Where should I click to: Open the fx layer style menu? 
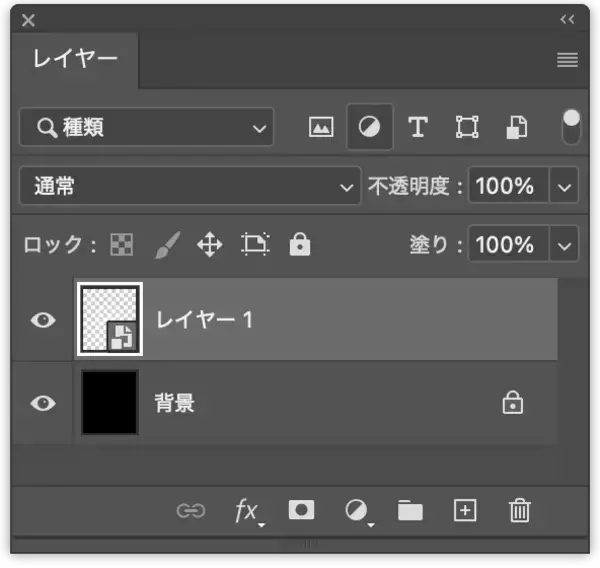[249, 512]
